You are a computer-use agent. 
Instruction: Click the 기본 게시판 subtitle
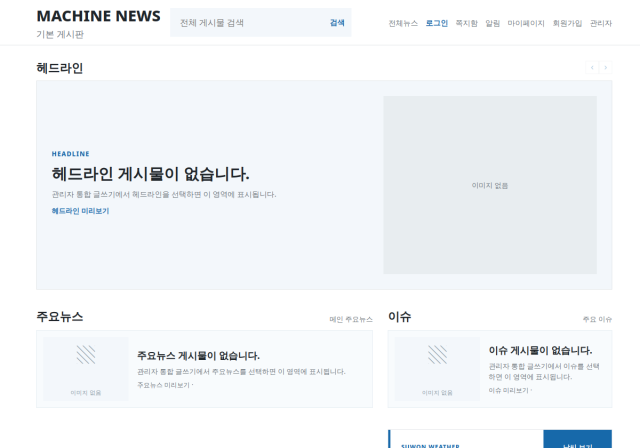coord(60,35)
